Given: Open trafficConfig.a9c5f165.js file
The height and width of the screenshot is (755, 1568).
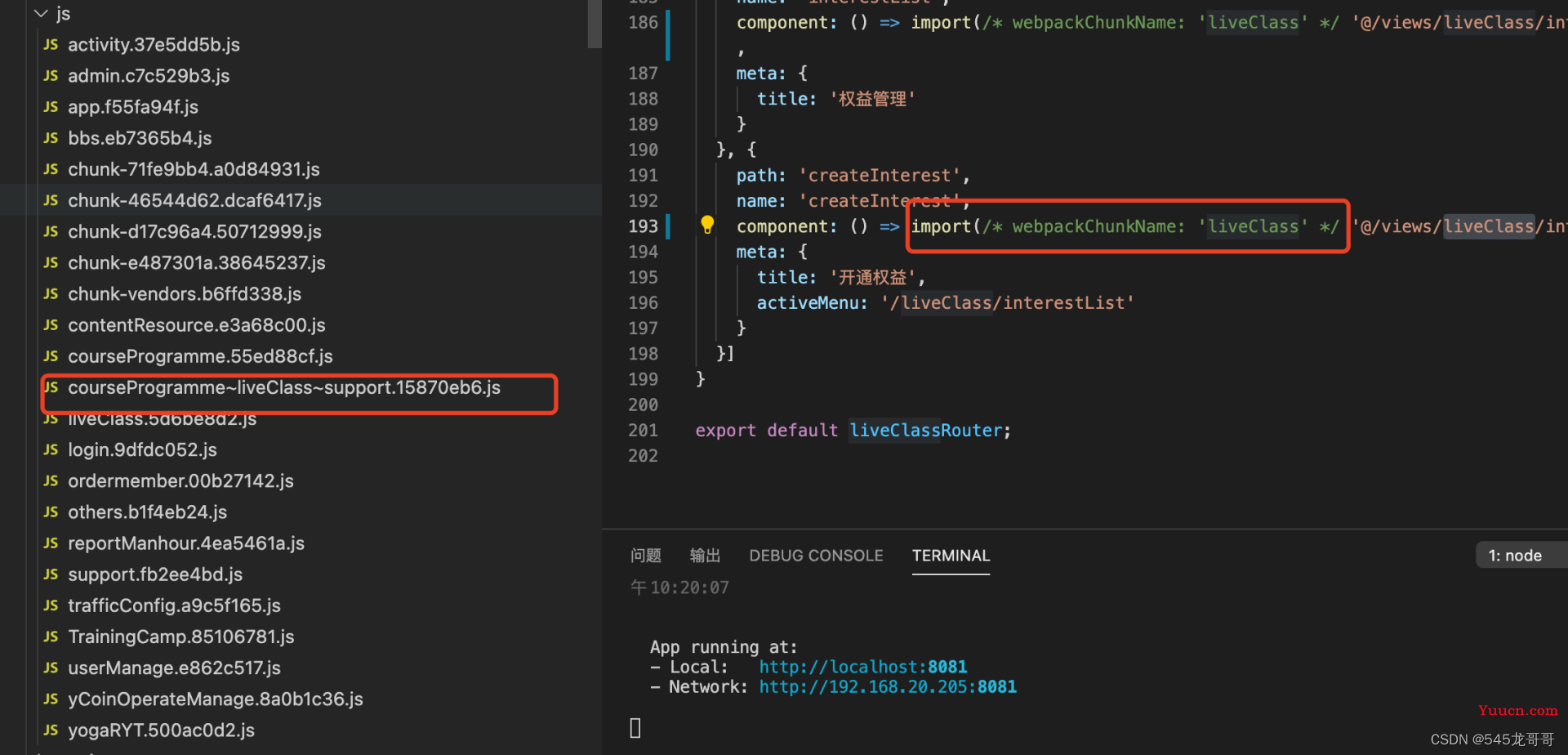Looking at the screenshot, I should click(174, 605).
